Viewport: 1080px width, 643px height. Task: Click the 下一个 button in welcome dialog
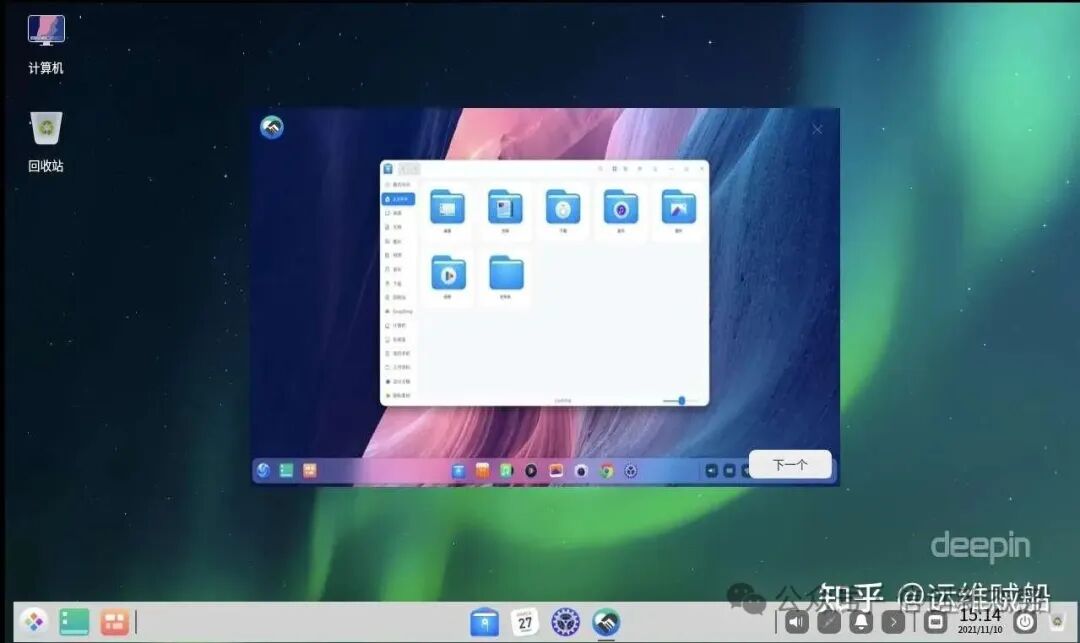(790, 465)
